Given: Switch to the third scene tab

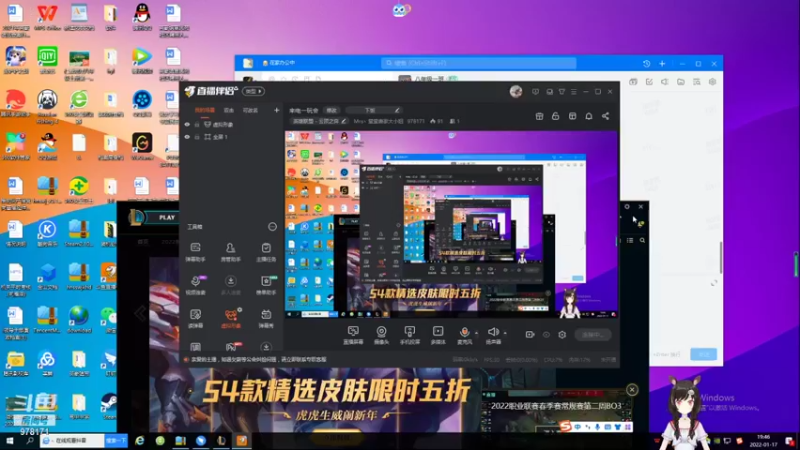Looking at the screenshot, I should pyautogui.click(x=250, y=110).
